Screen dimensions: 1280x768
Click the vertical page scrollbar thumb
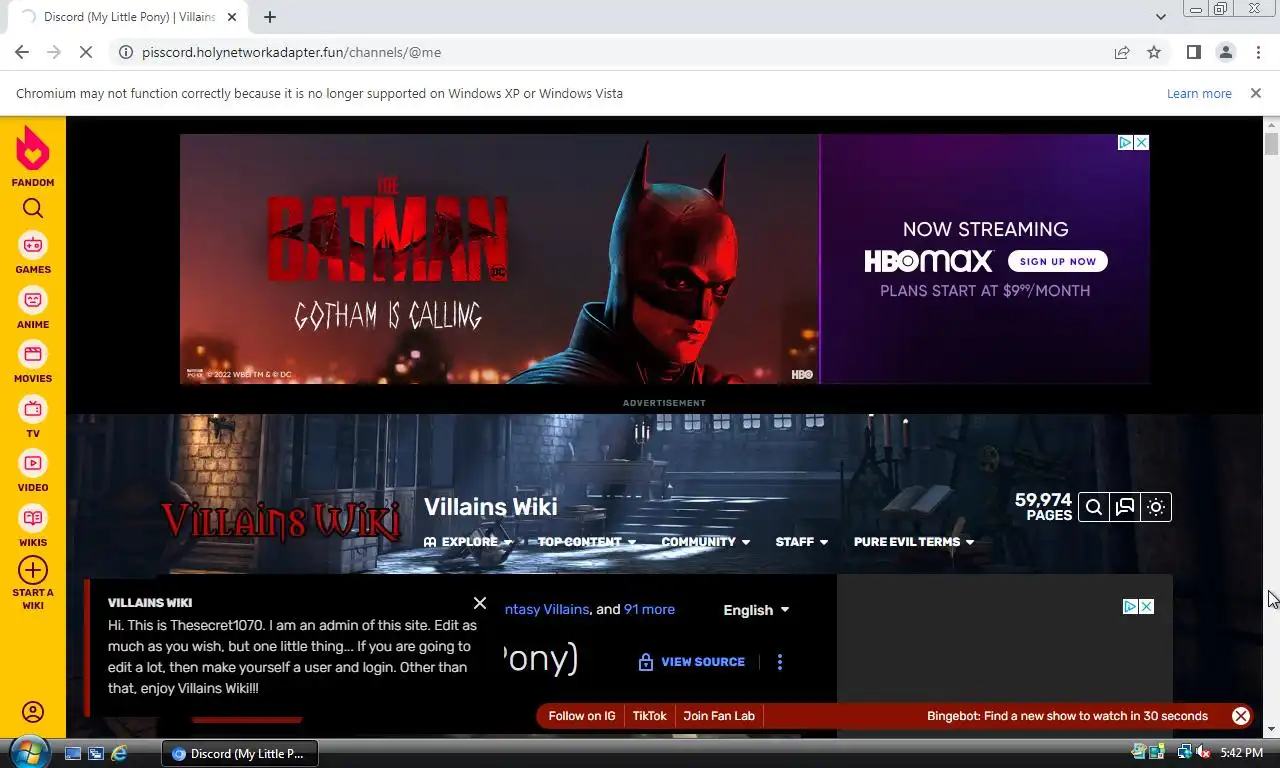[x=1271, y=144]
